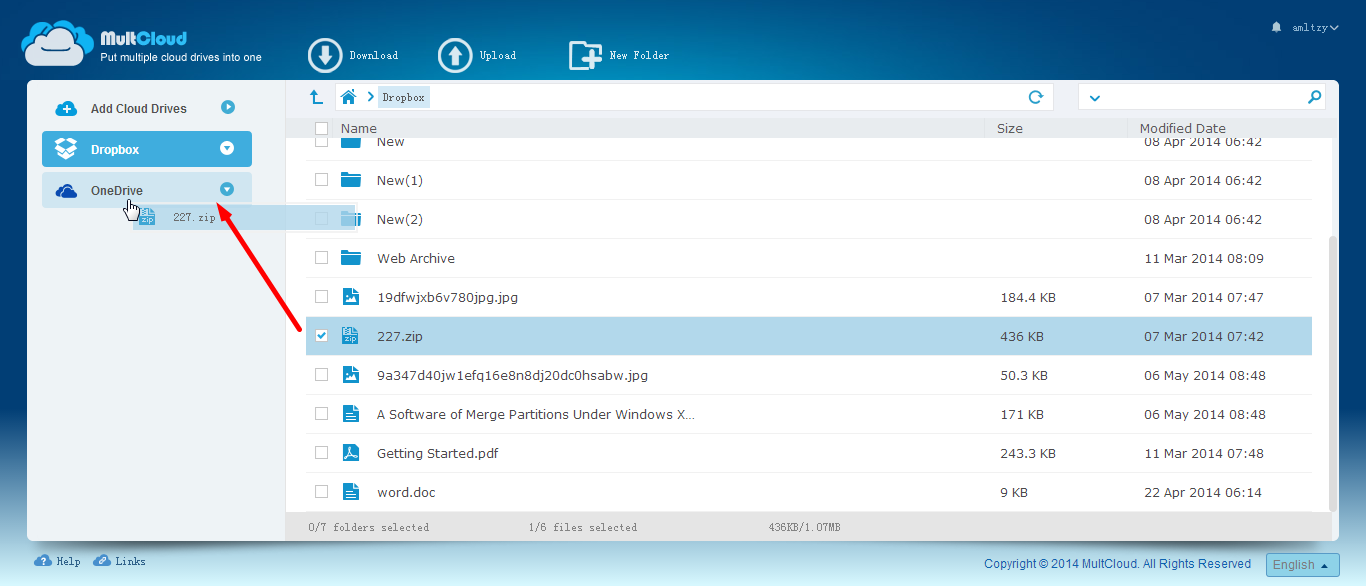Screen dimensions: 1366x586
Task: Select the word.doc file name
Action: tap(406, 492)
